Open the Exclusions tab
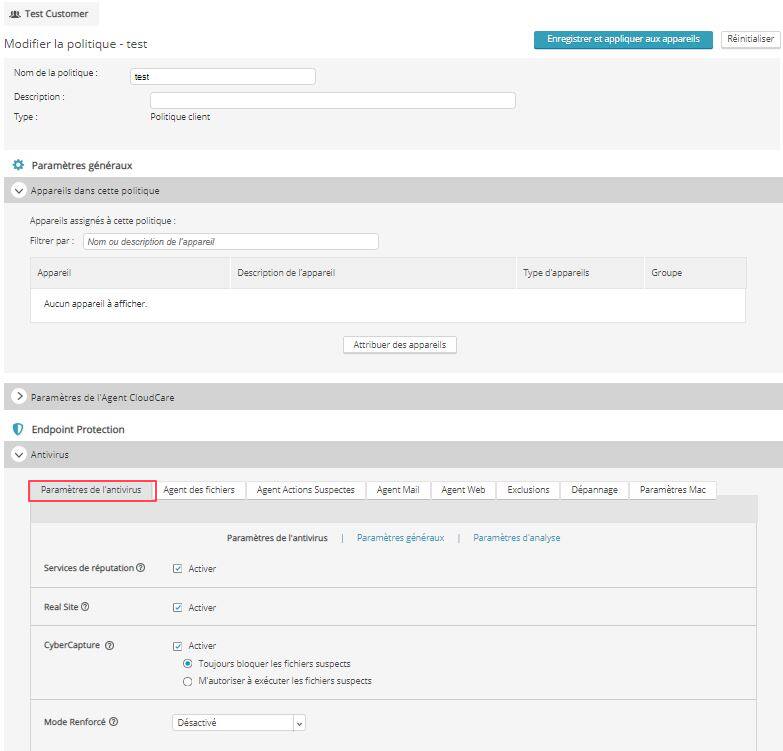The width and height of the screenshot is (783, 751). tap(528, 490)
